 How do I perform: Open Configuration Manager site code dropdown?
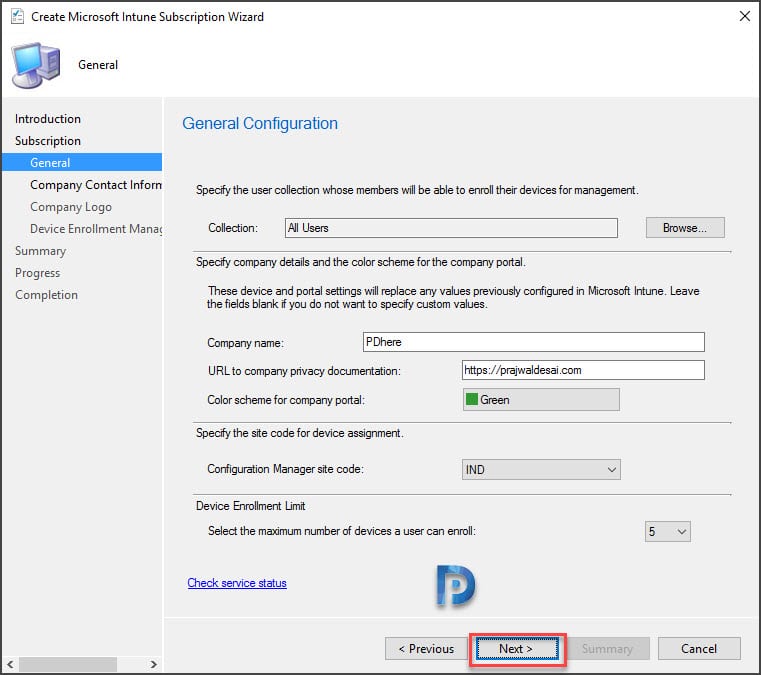click(541, 469)
